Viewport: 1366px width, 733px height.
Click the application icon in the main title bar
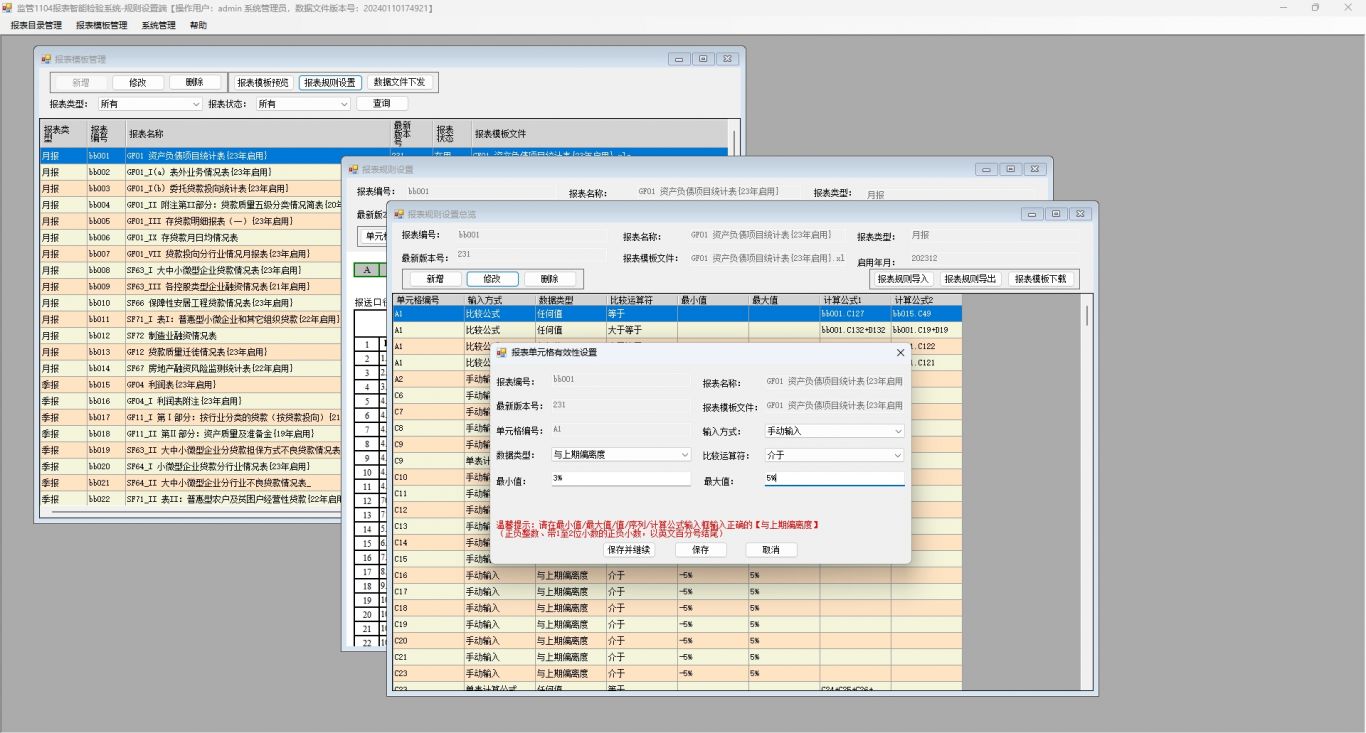8,8
